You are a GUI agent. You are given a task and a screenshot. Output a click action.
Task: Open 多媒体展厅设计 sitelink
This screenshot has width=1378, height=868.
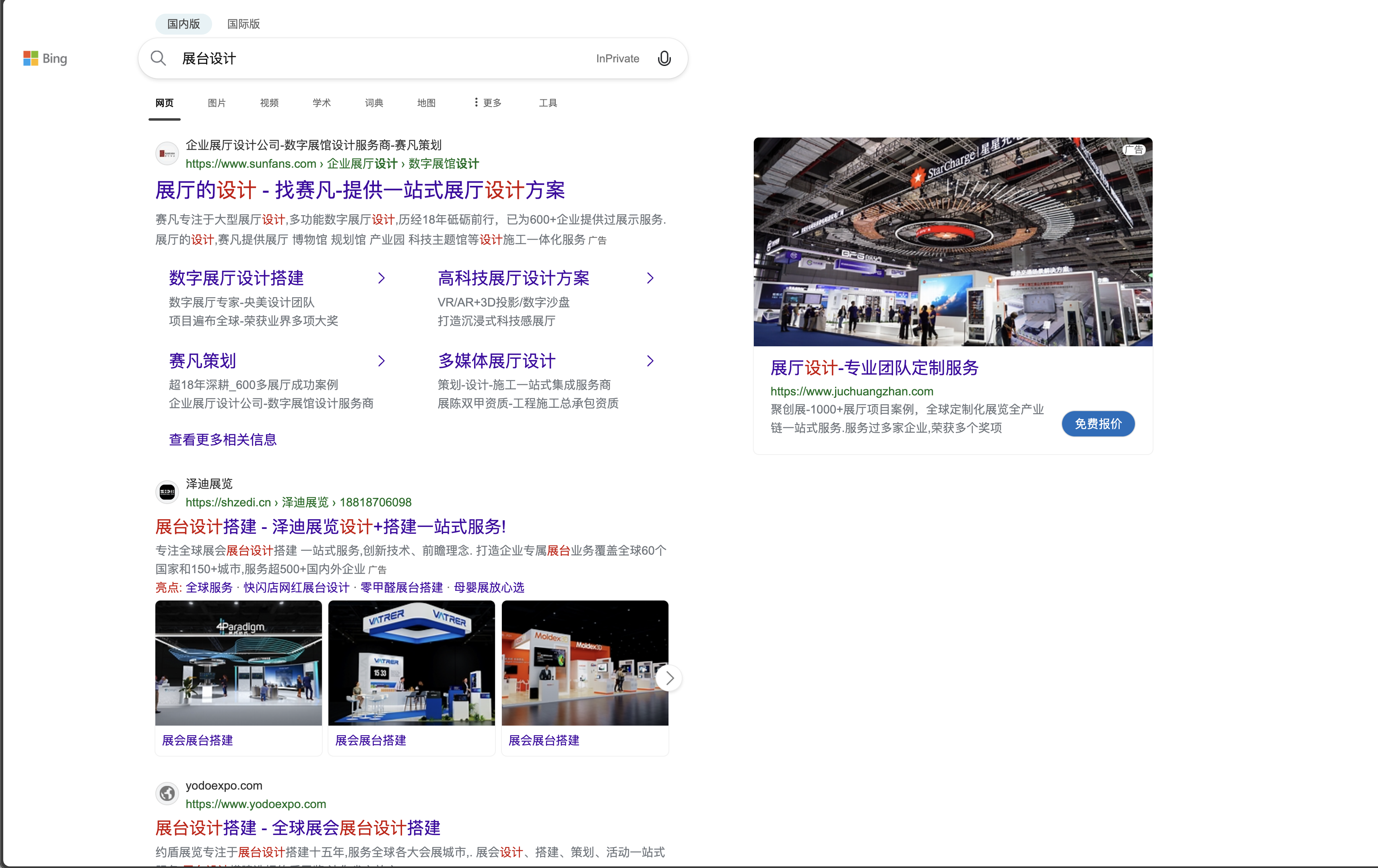[x=497, y=361]
